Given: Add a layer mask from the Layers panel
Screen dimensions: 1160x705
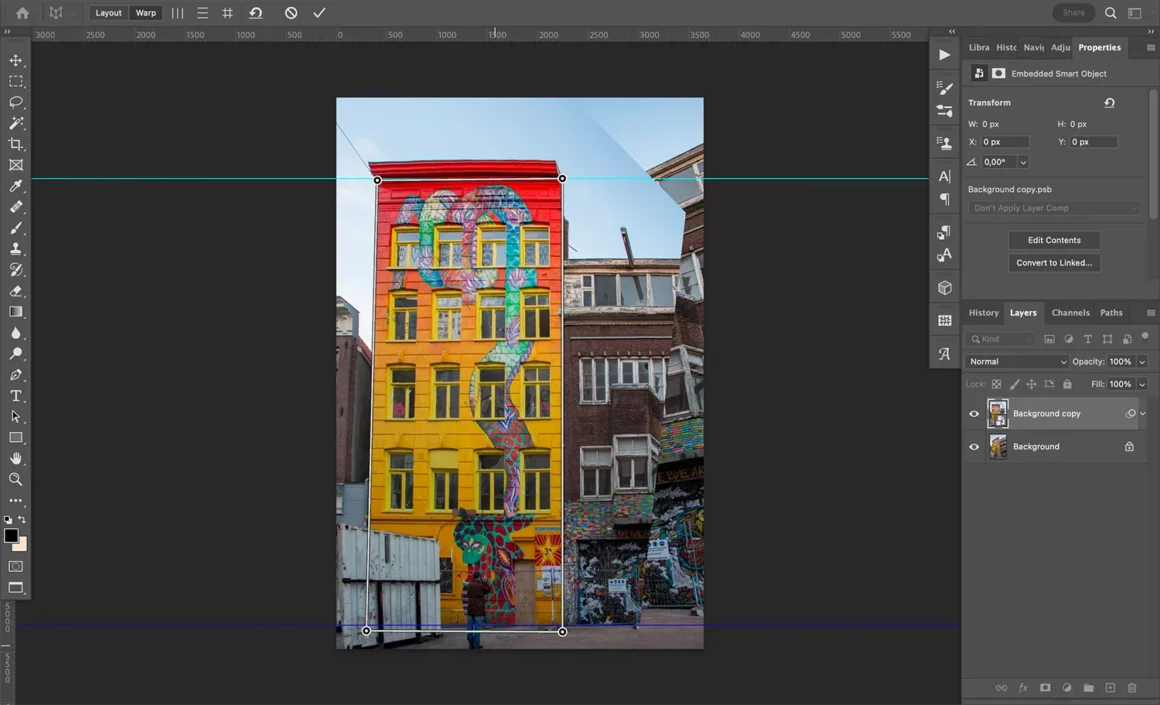Looking at the screenshot, I should pos(1045,688).
